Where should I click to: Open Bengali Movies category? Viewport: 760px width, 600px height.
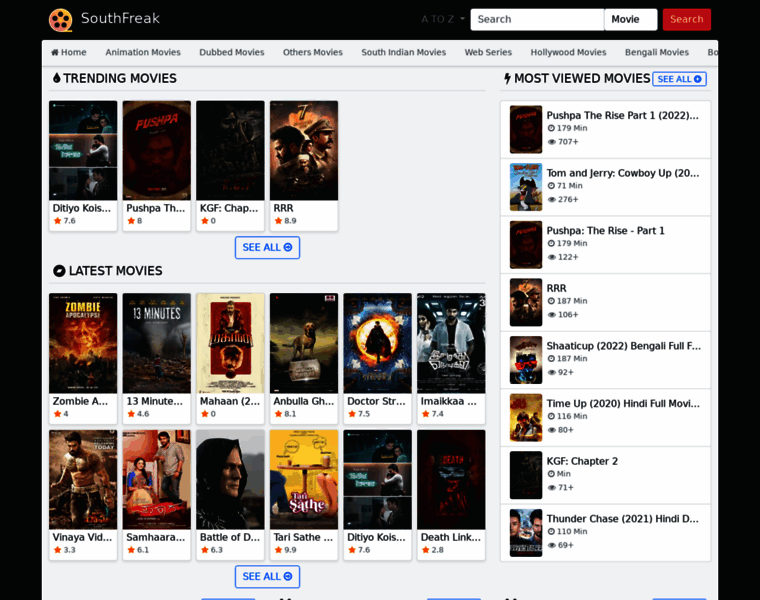coord(657,52)
